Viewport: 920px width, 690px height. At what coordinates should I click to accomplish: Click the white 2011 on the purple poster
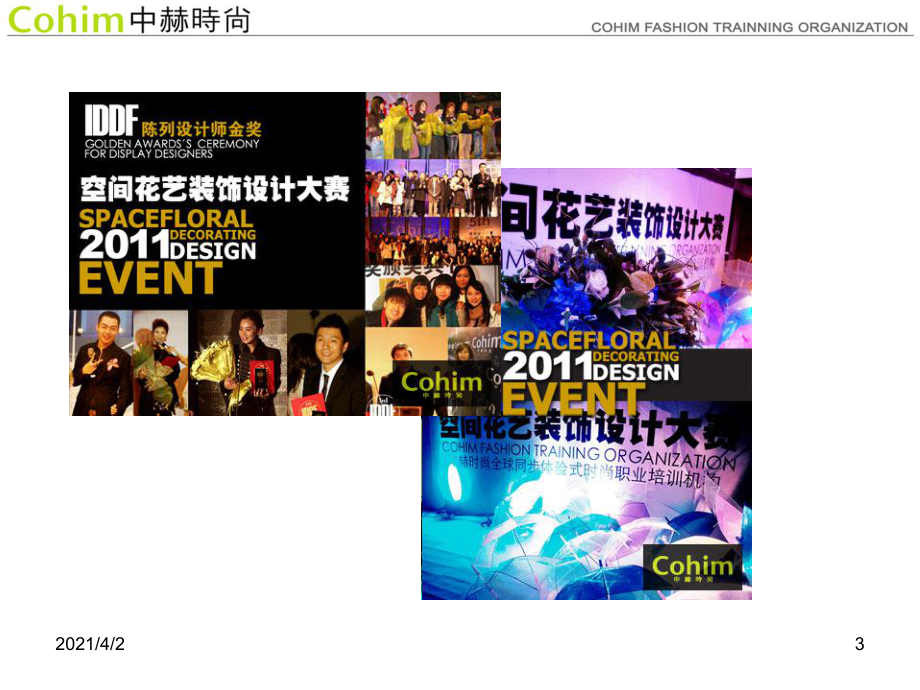(547, 366)
